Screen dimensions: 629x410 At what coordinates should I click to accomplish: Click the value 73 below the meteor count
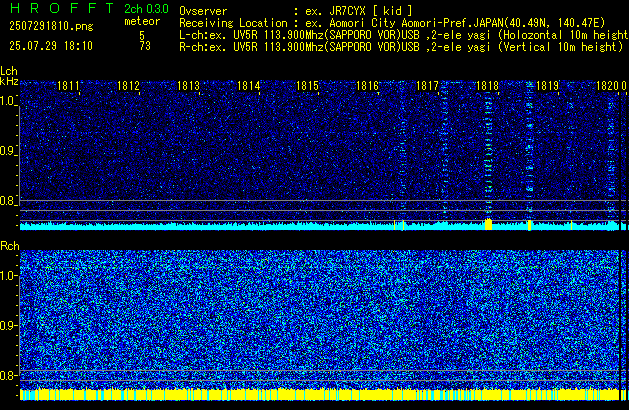click(145, 46)
